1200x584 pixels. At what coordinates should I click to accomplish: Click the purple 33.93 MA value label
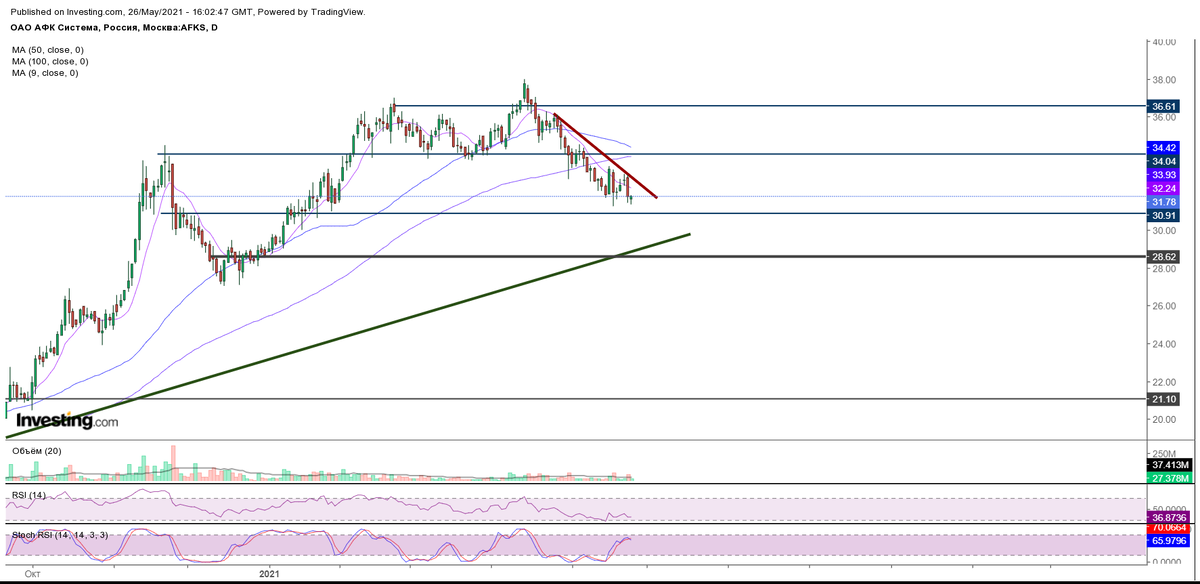click(x=1164, y=174)
